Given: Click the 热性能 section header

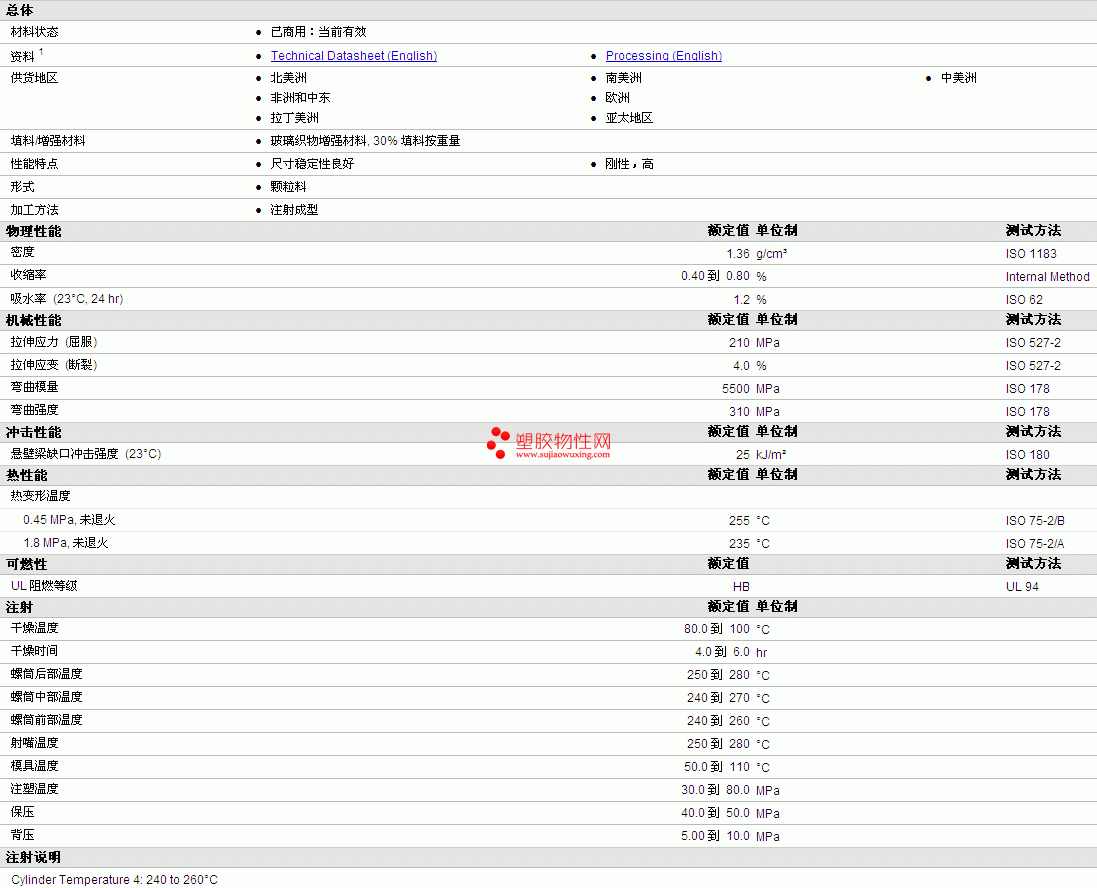Looking at the screenshot, I should click(27, 476).
